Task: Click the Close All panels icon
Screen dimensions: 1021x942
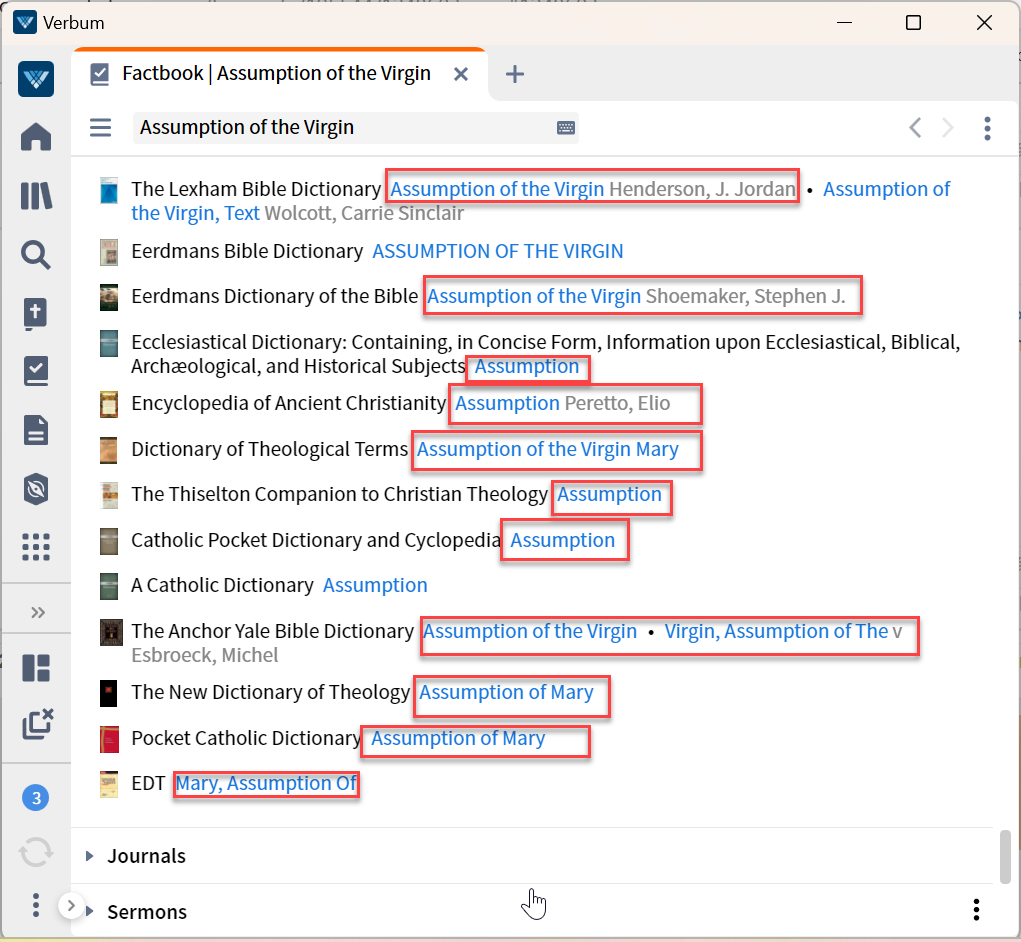Action: click(37, 723)
